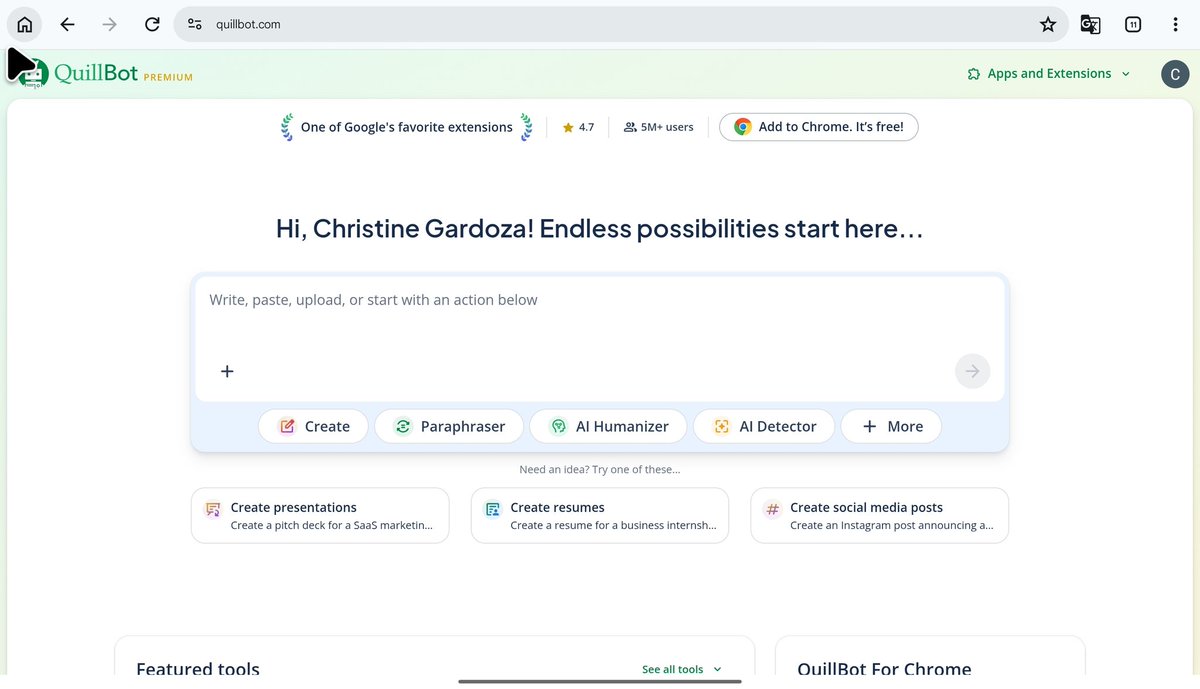
Task: Click the browser forward arrow
Action: [110, 24]
